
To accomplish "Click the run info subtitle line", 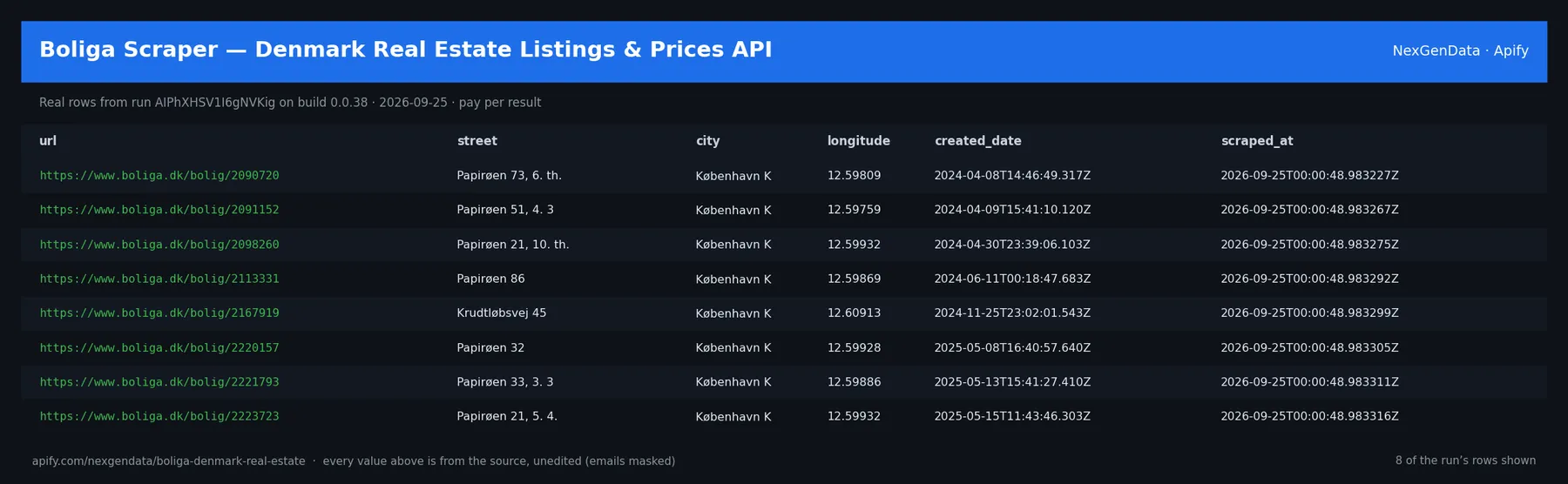I will 290,103.
